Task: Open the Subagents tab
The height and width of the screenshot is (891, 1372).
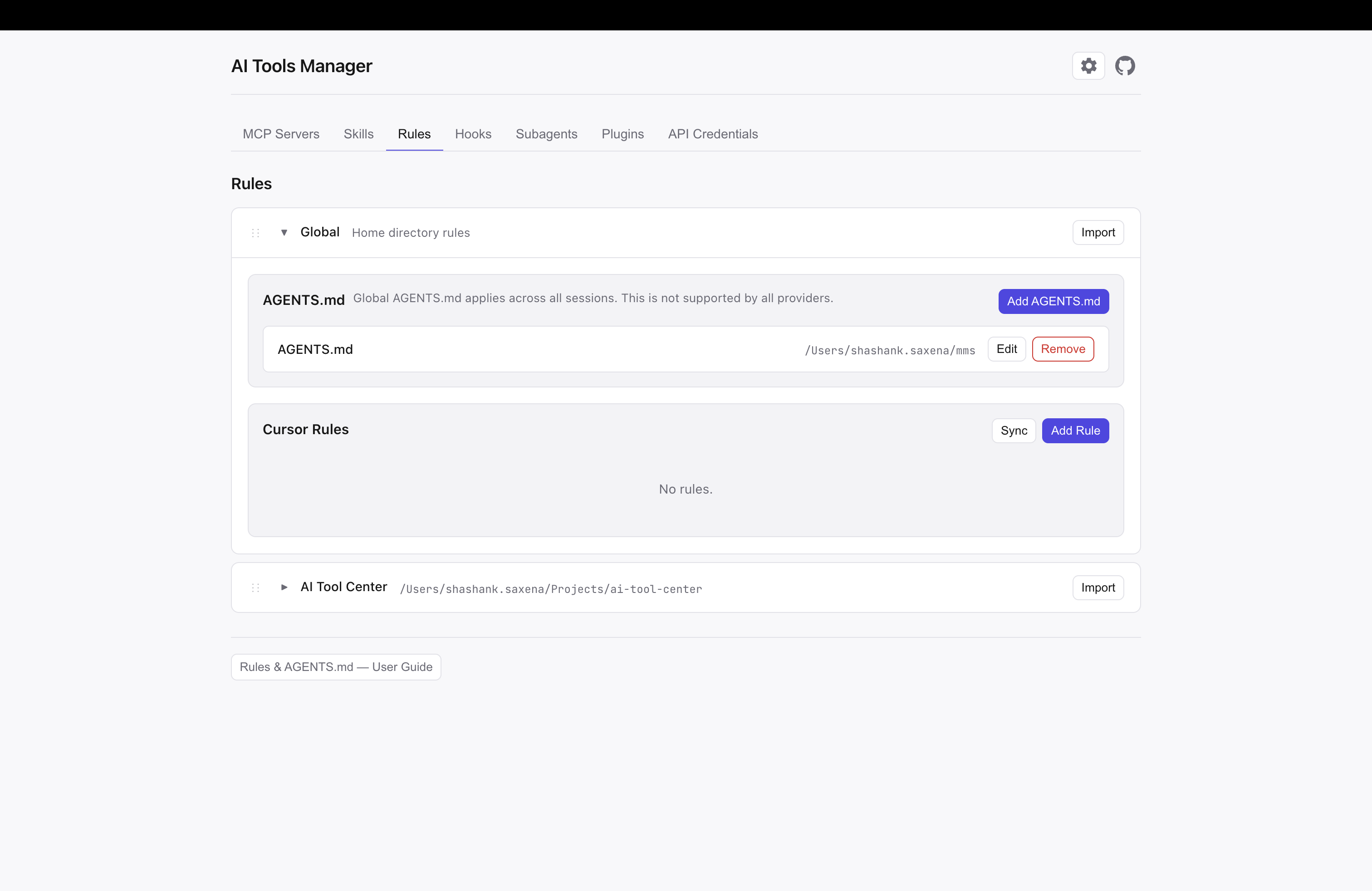Action: 547,134
